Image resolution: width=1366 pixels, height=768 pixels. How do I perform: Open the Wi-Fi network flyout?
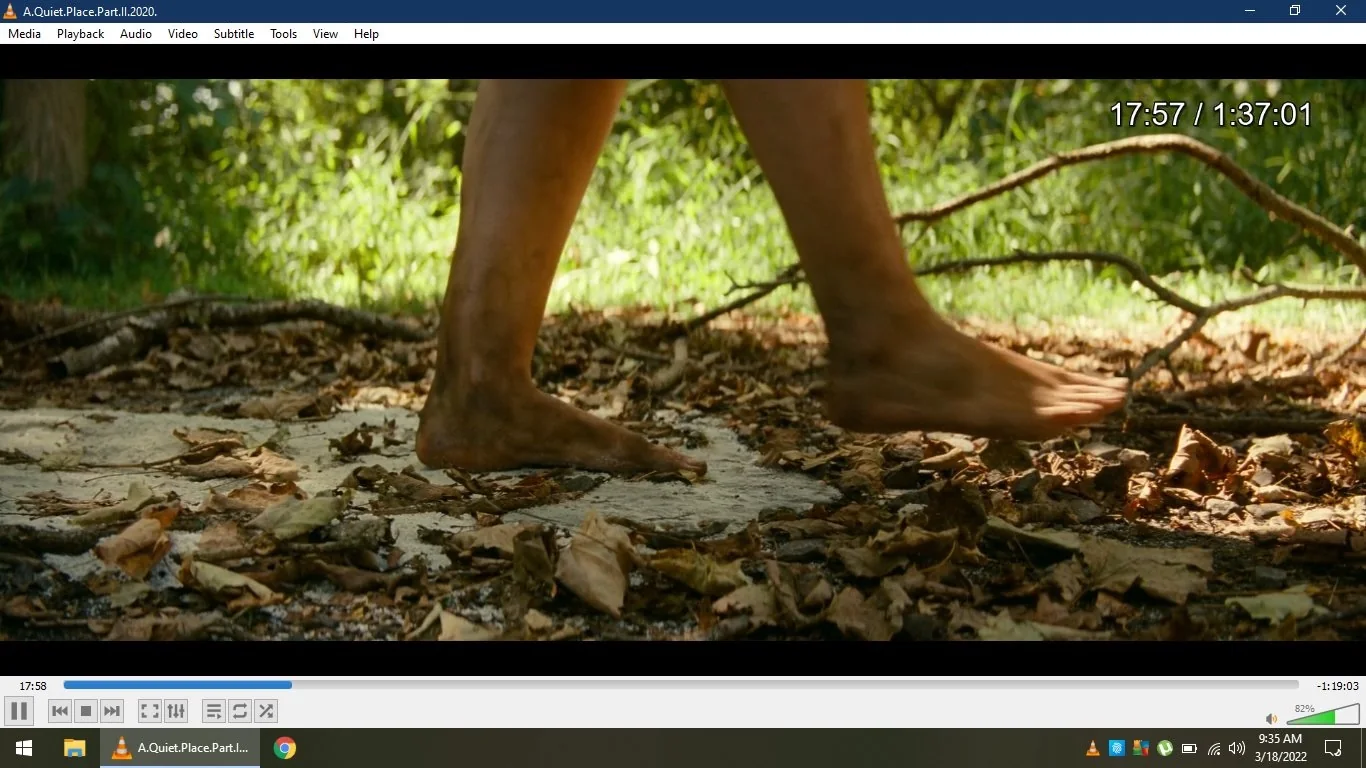(x=1214, y=748)
